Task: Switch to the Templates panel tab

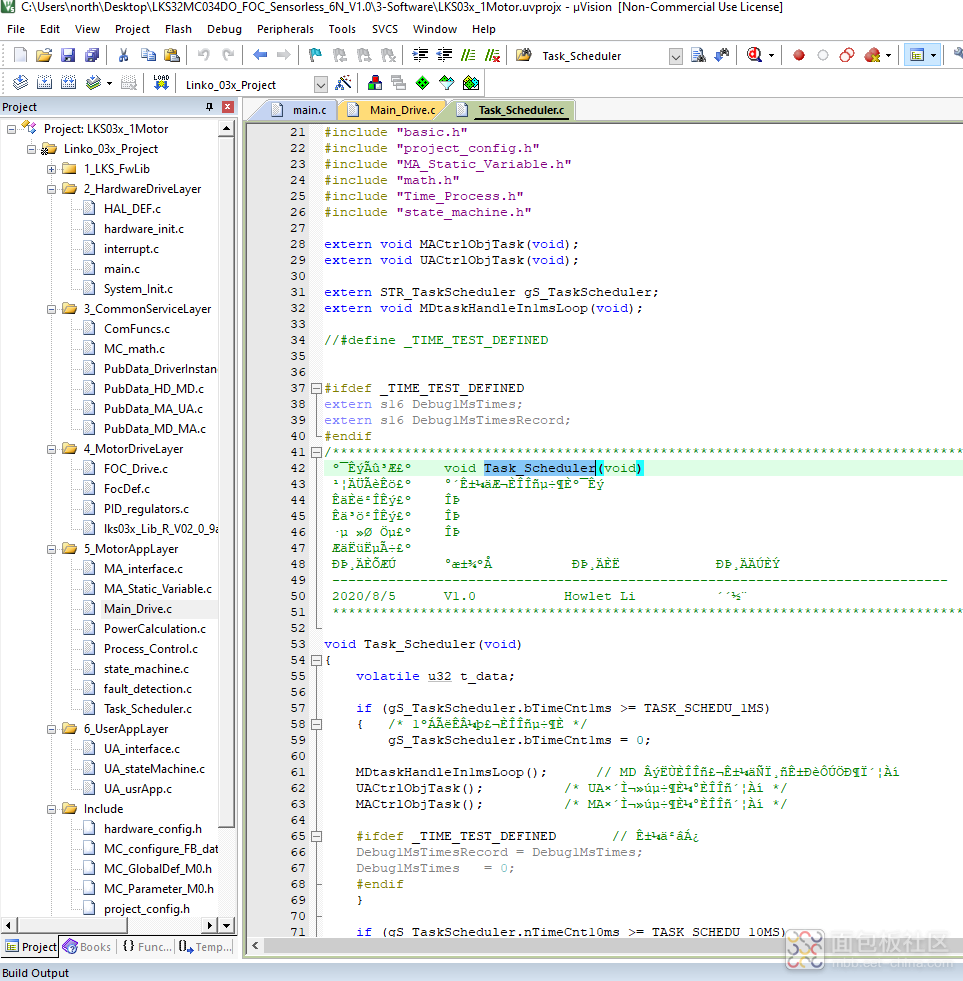Action: coord(205,947)
